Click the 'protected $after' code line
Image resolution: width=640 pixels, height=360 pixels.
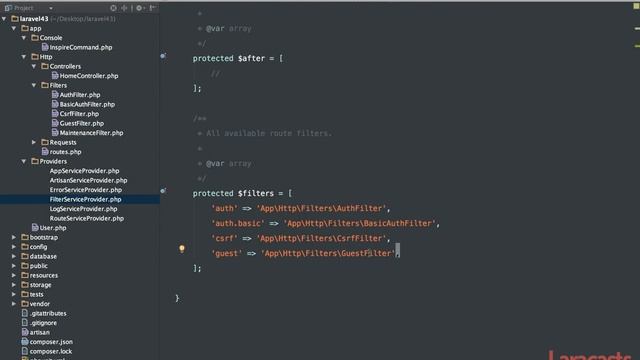238,58
